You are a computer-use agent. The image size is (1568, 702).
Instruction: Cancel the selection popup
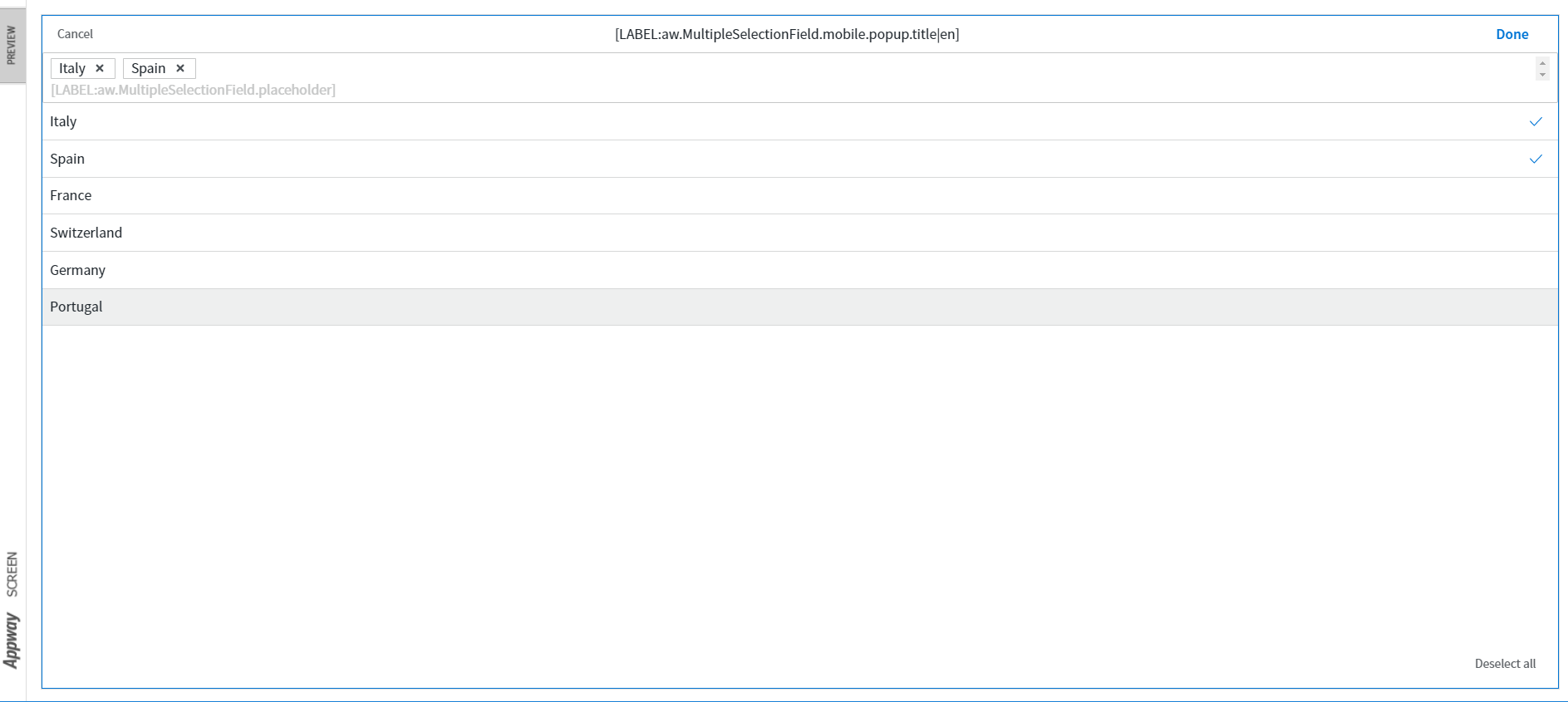75,34
